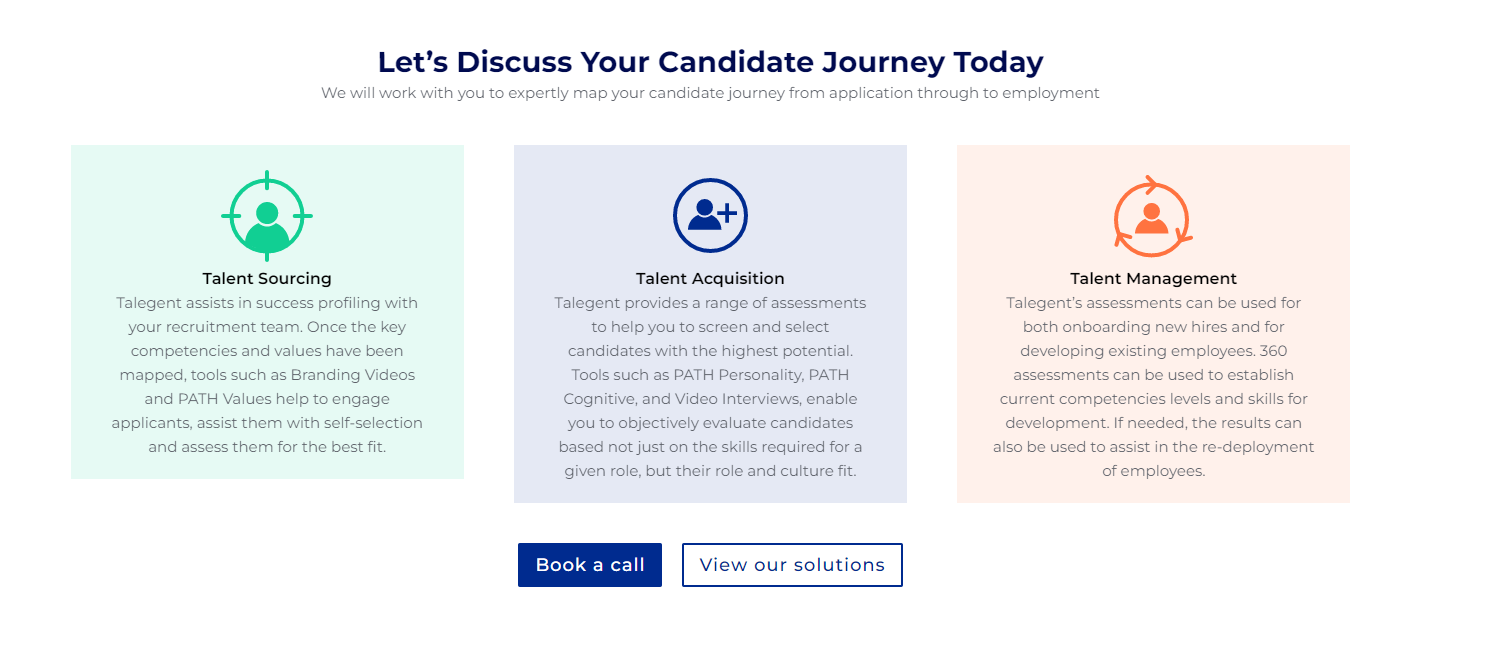Click the Let's Discuss Your Candidate Journey Today title

[710, 61]
